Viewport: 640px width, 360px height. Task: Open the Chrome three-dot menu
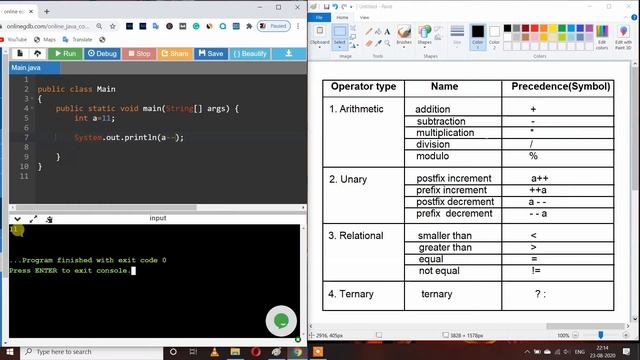pyautogui.click(x=298, y=26)
